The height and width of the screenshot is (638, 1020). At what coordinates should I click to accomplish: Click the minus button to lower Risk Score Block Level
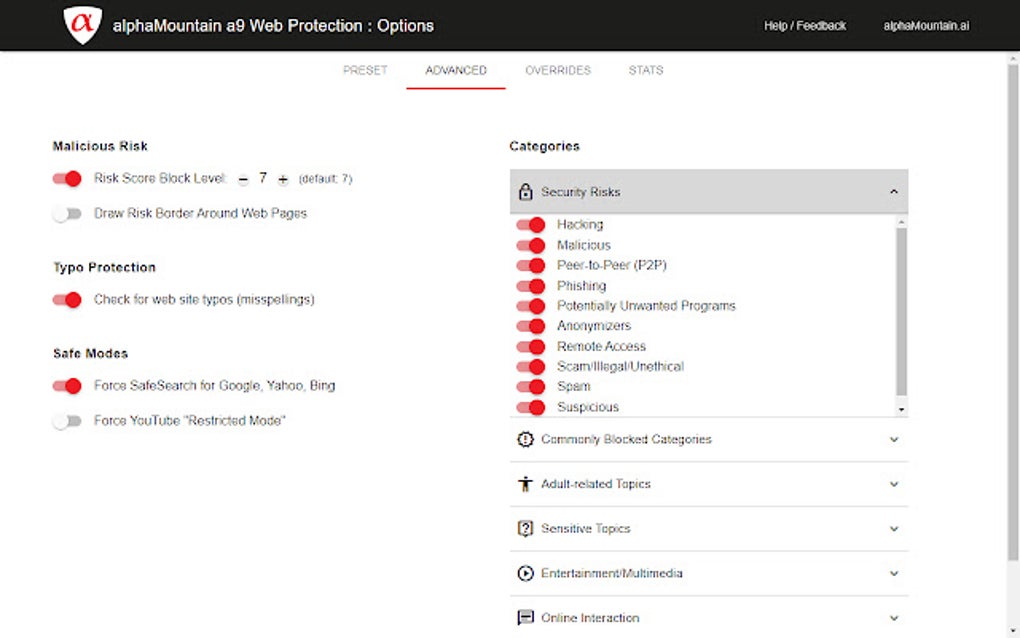tap(243, 178)
